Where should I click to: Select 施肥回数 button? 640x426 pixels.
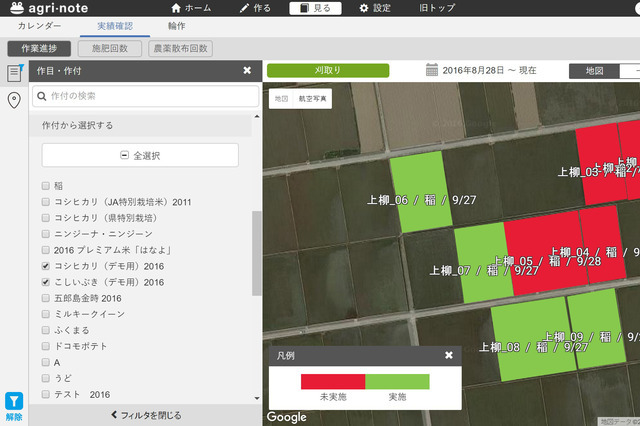click(x=110, y=49)
